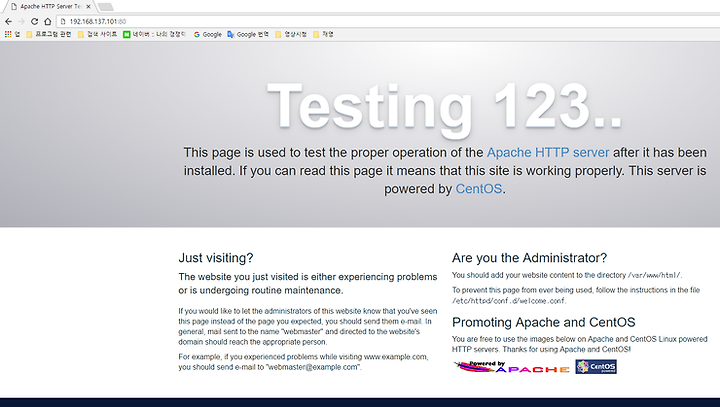Click the www.example.com text
Viewport: 720px width, 407px height.
(395, 356)
